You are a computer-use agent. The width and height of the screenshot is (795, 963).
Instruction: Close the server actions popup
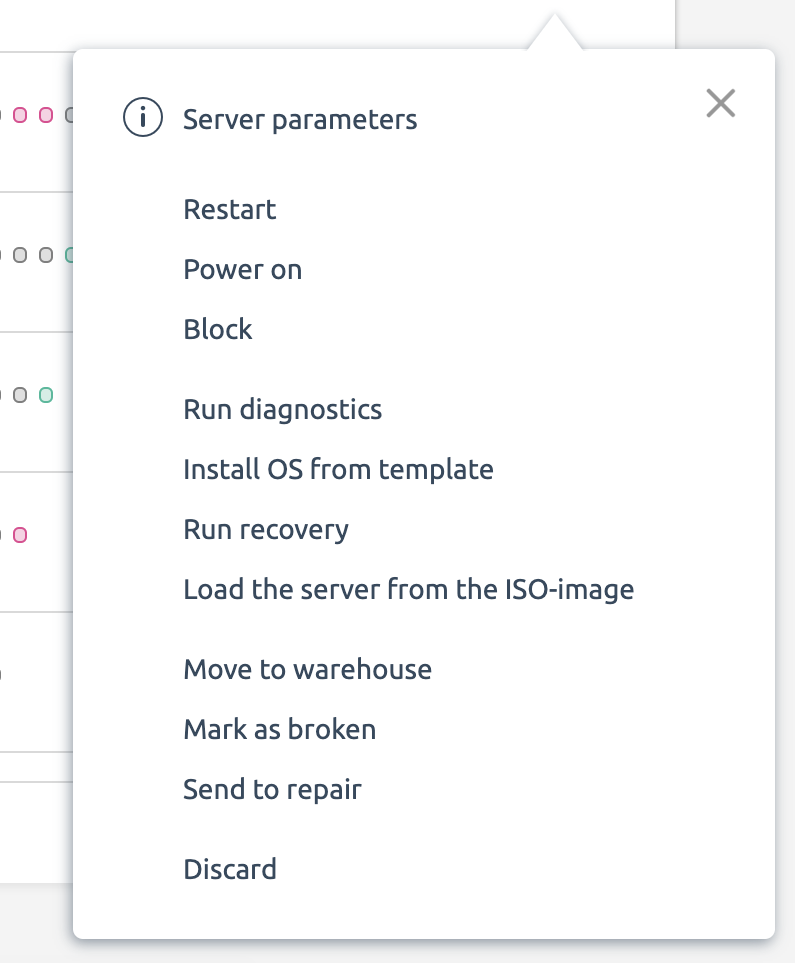tap(721, 103)
